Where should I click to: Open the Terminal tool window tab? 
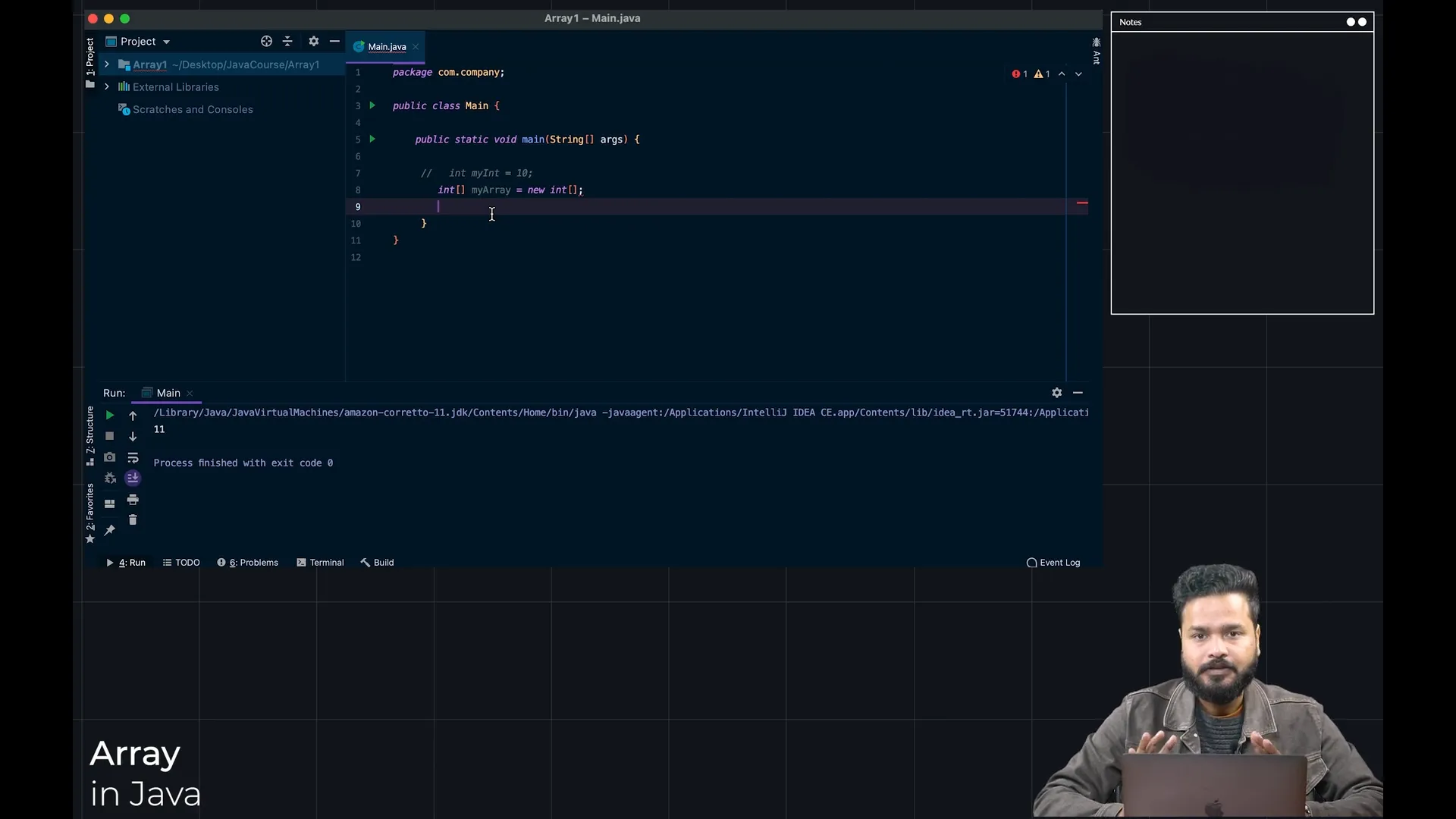320,563
